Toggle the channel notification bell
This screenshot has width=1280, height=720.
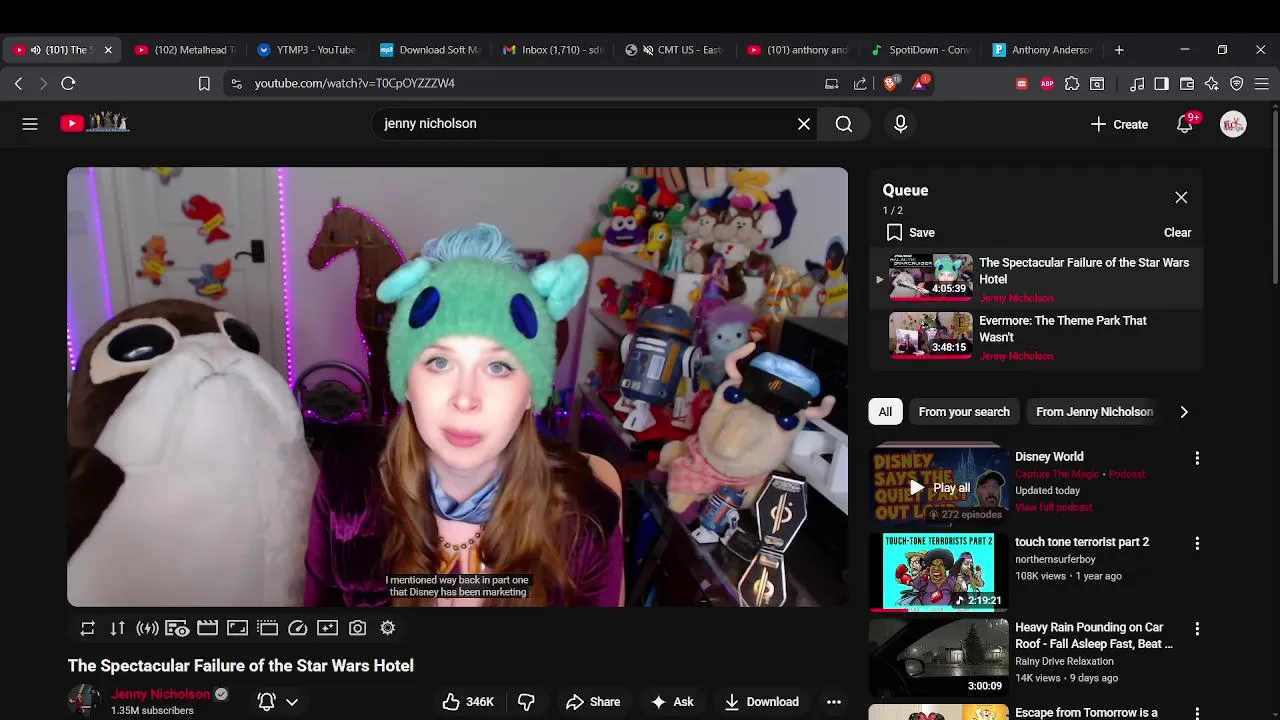[266, 702]
